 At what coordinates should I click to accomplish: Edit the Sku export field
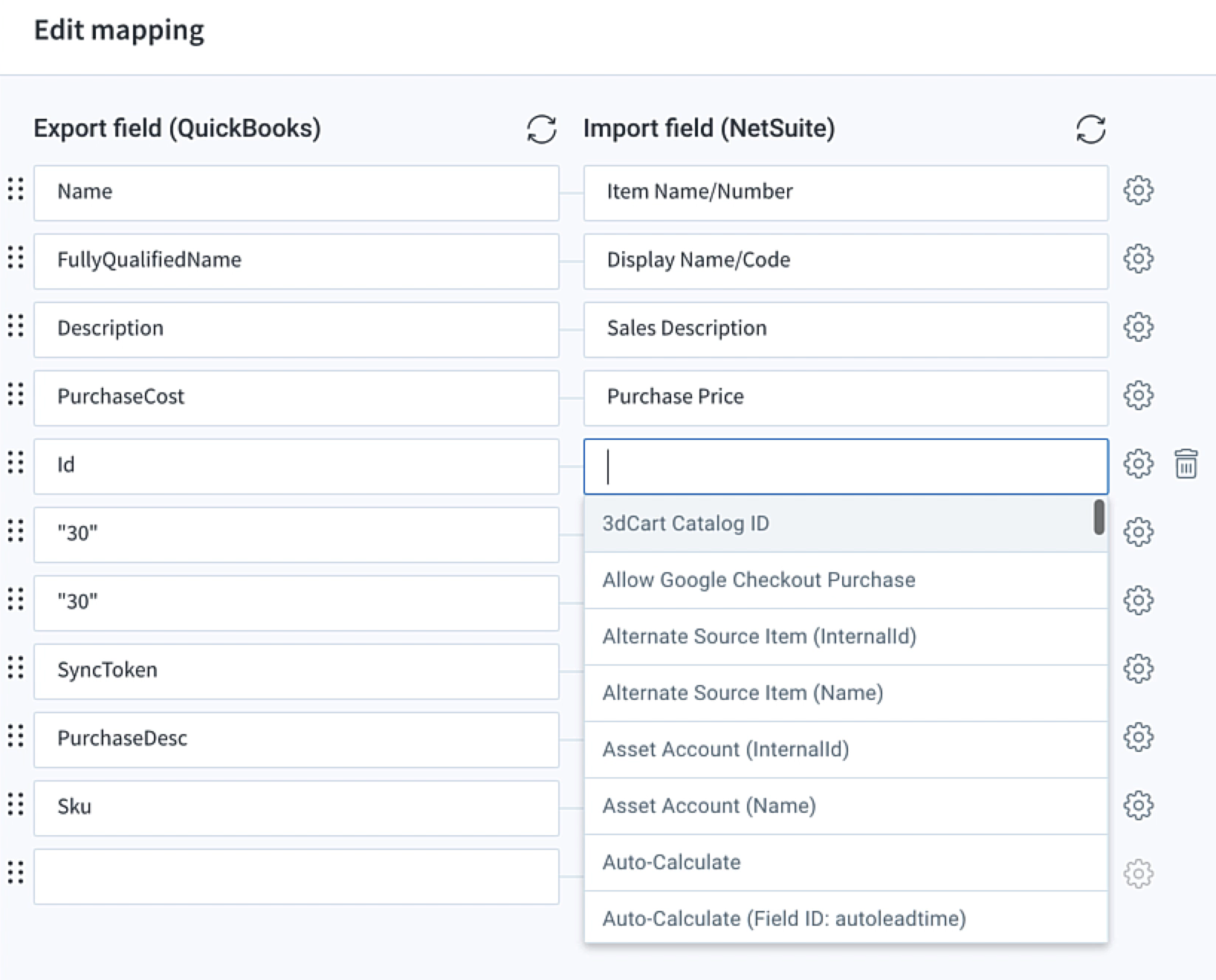[296, 808]
